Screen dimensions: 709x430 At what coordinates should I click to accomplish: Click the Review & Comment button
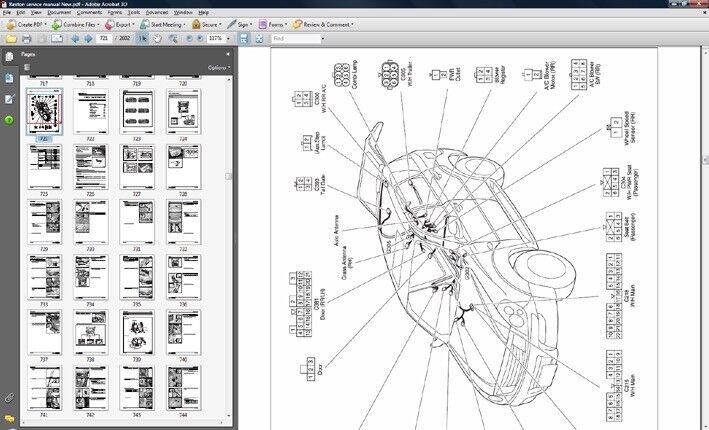point(322,23)
